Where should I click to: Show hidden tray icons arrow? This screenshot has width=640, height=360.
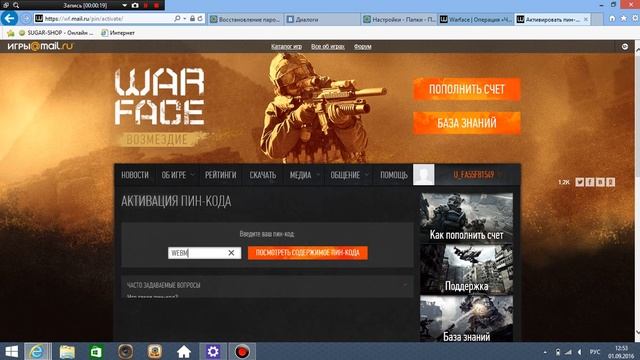545,352
